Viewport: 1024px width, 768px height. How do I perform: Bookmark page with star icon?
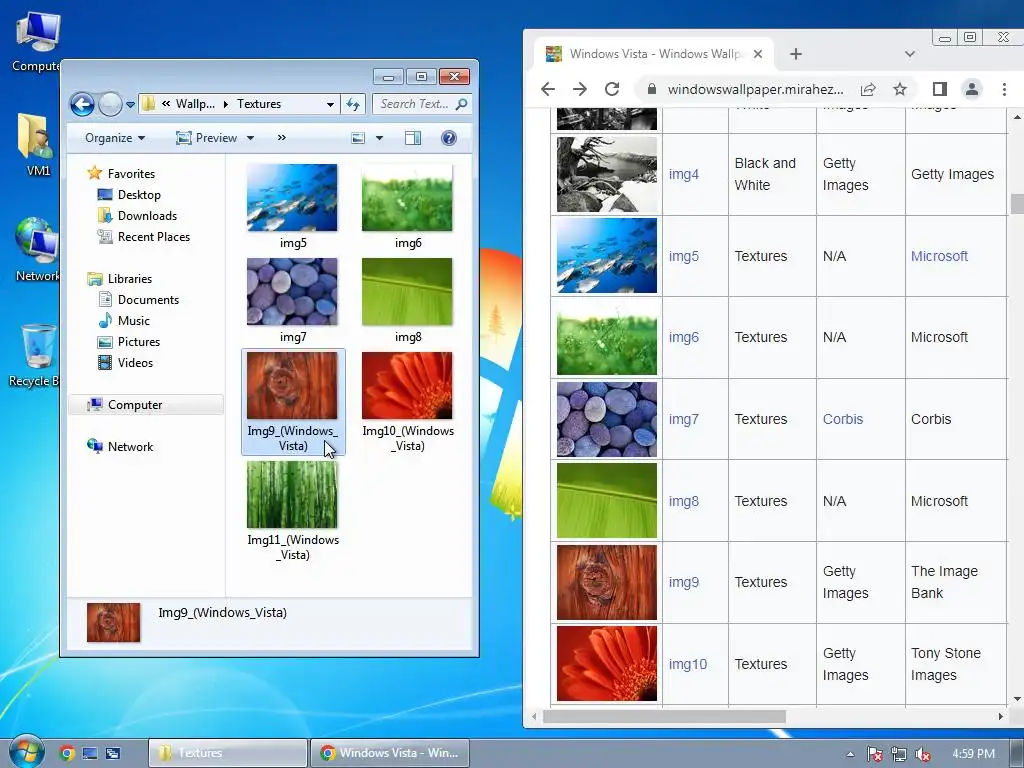[900, 89]
